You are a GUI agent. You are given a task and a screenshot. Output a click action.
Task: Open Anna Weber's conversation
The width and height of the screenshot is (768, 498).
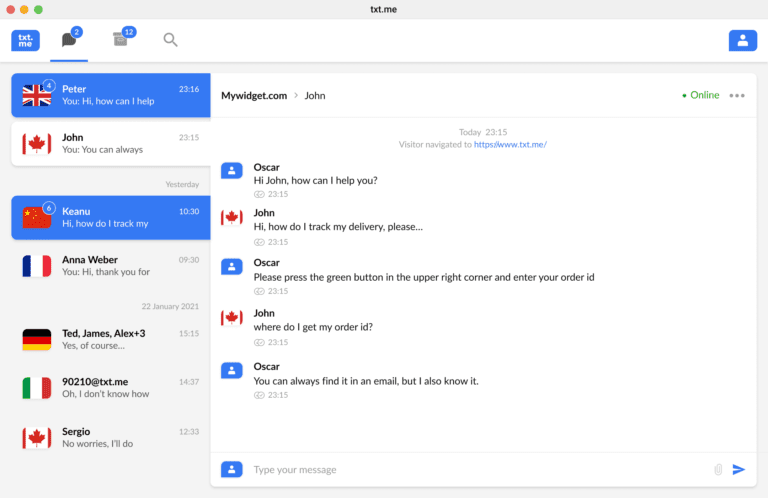tap(111, 265)
